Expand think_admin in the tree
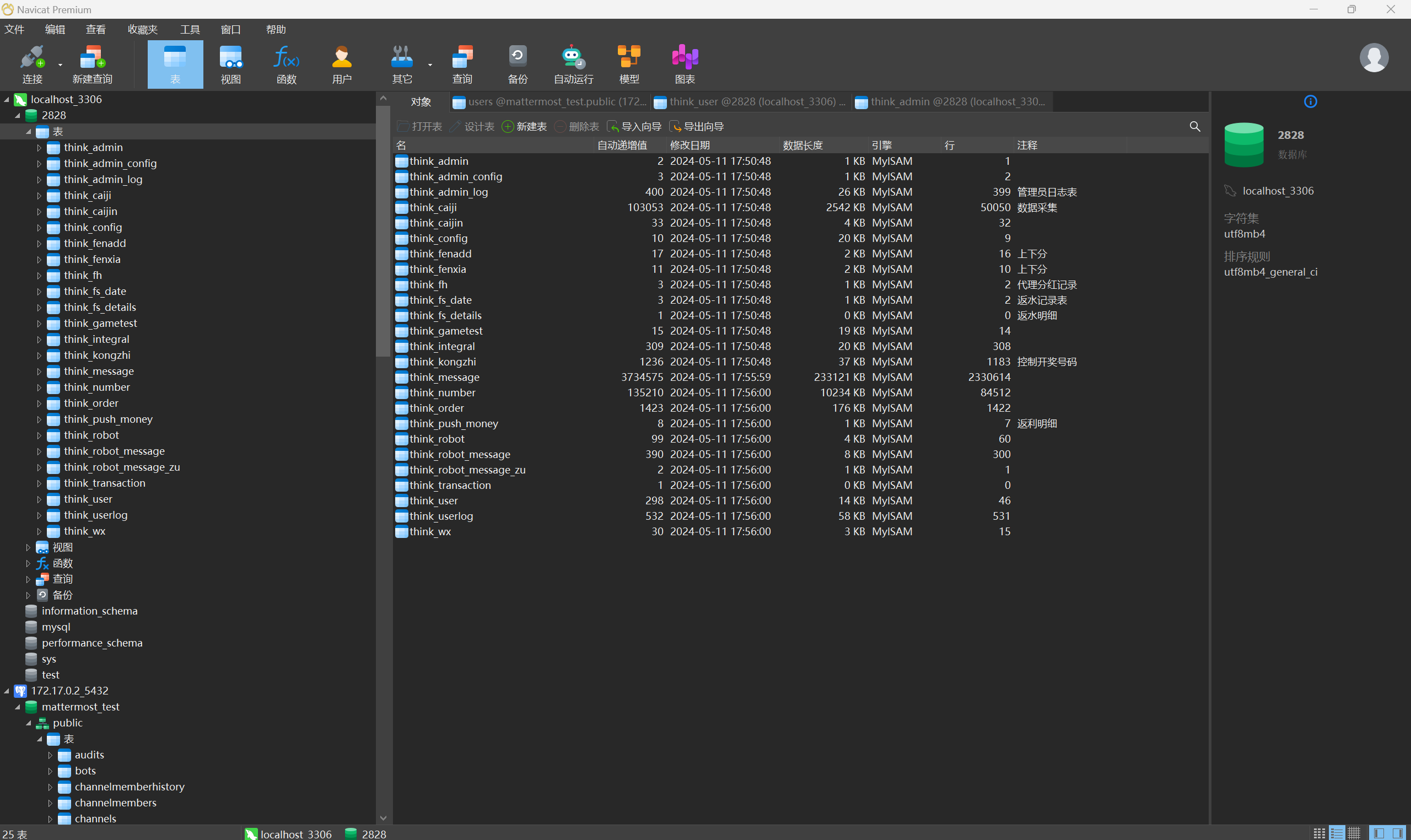 pyautogui.click(x=39, y=148)
